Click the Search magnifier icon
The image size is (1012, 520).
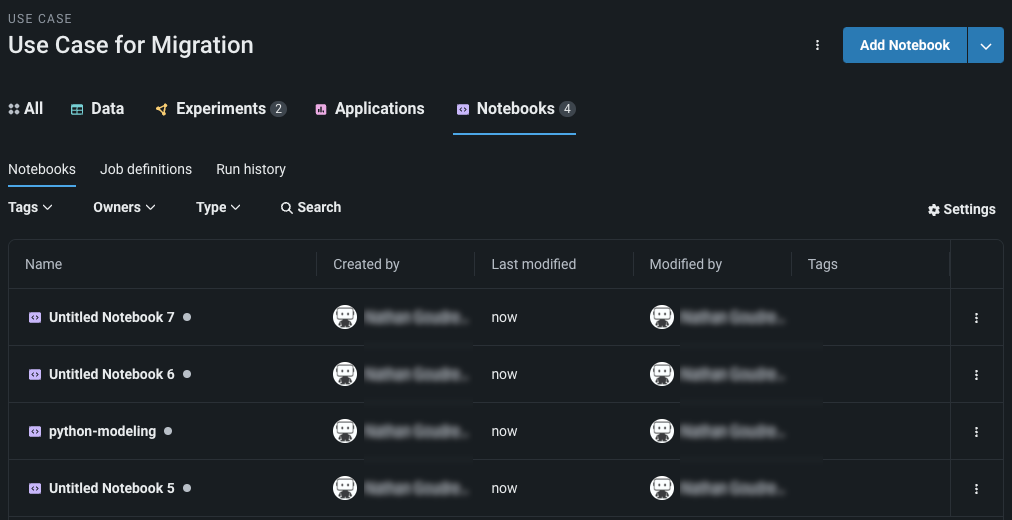287,208
